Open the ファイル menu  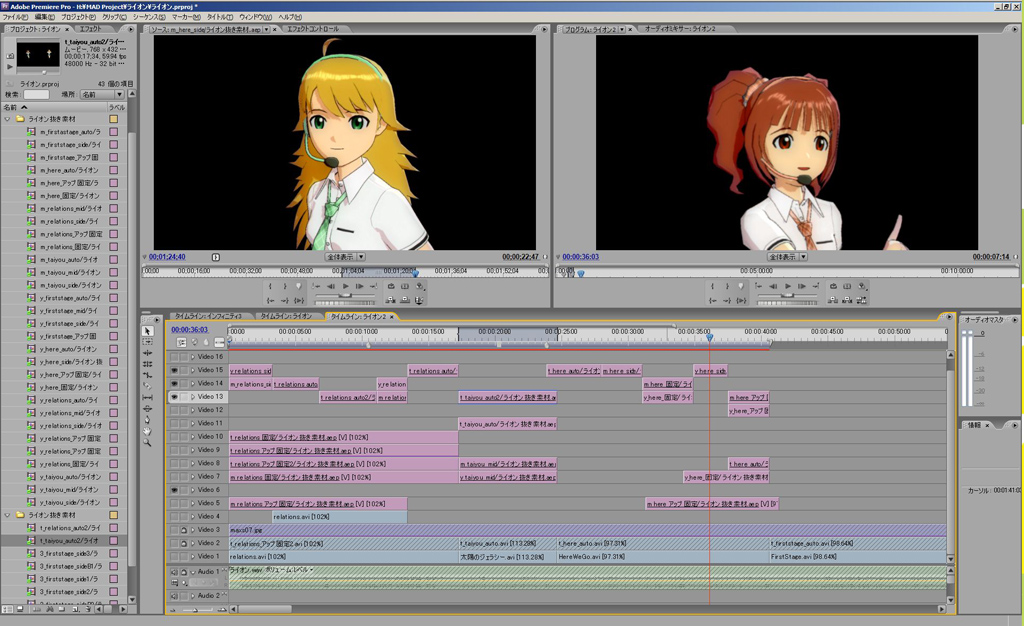tap(14, 17)
